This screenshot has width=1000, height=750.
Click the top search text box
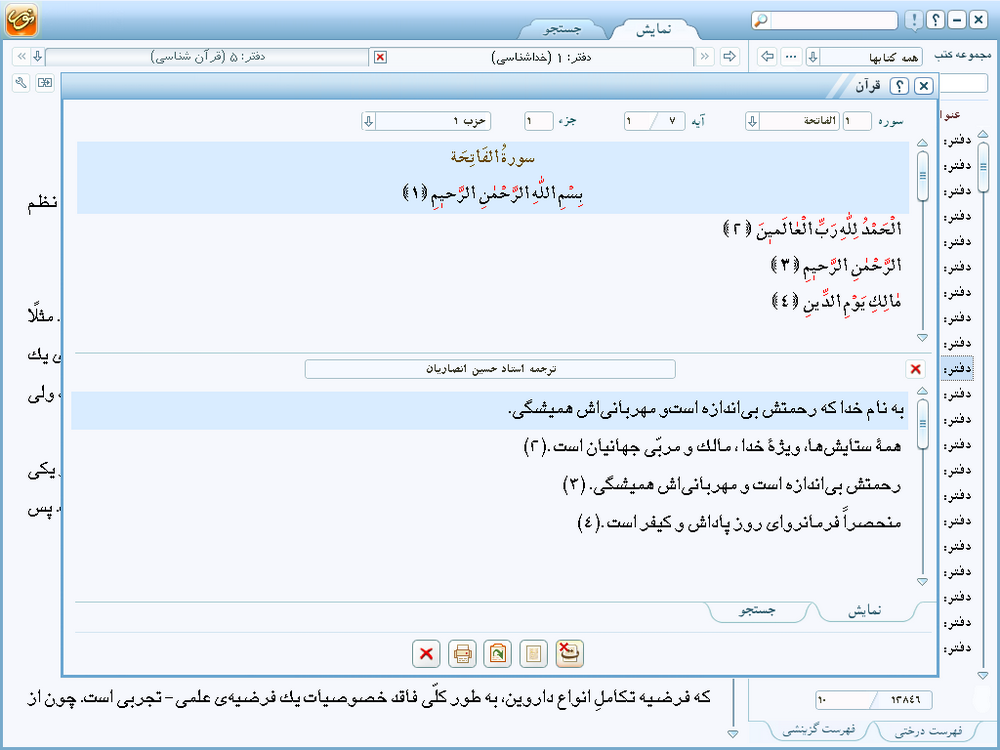pyautogui.click(x=834, y=20)
